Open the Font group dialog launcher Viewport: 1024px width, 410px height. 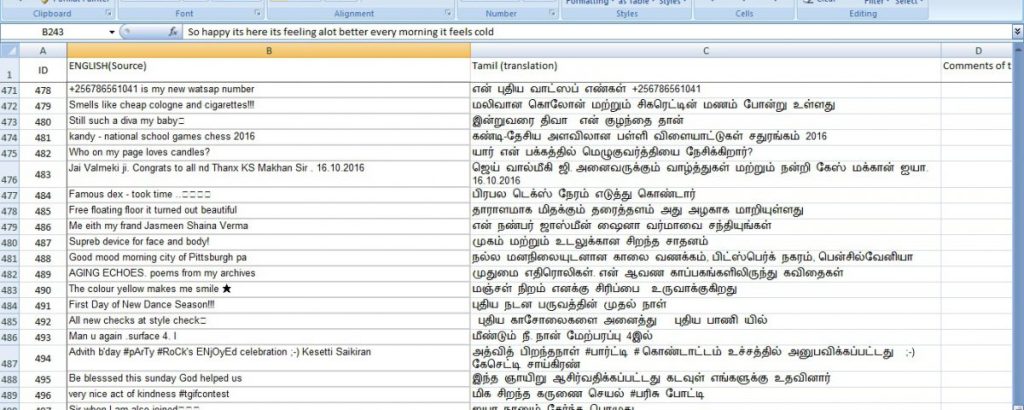(x=257, y=13)
